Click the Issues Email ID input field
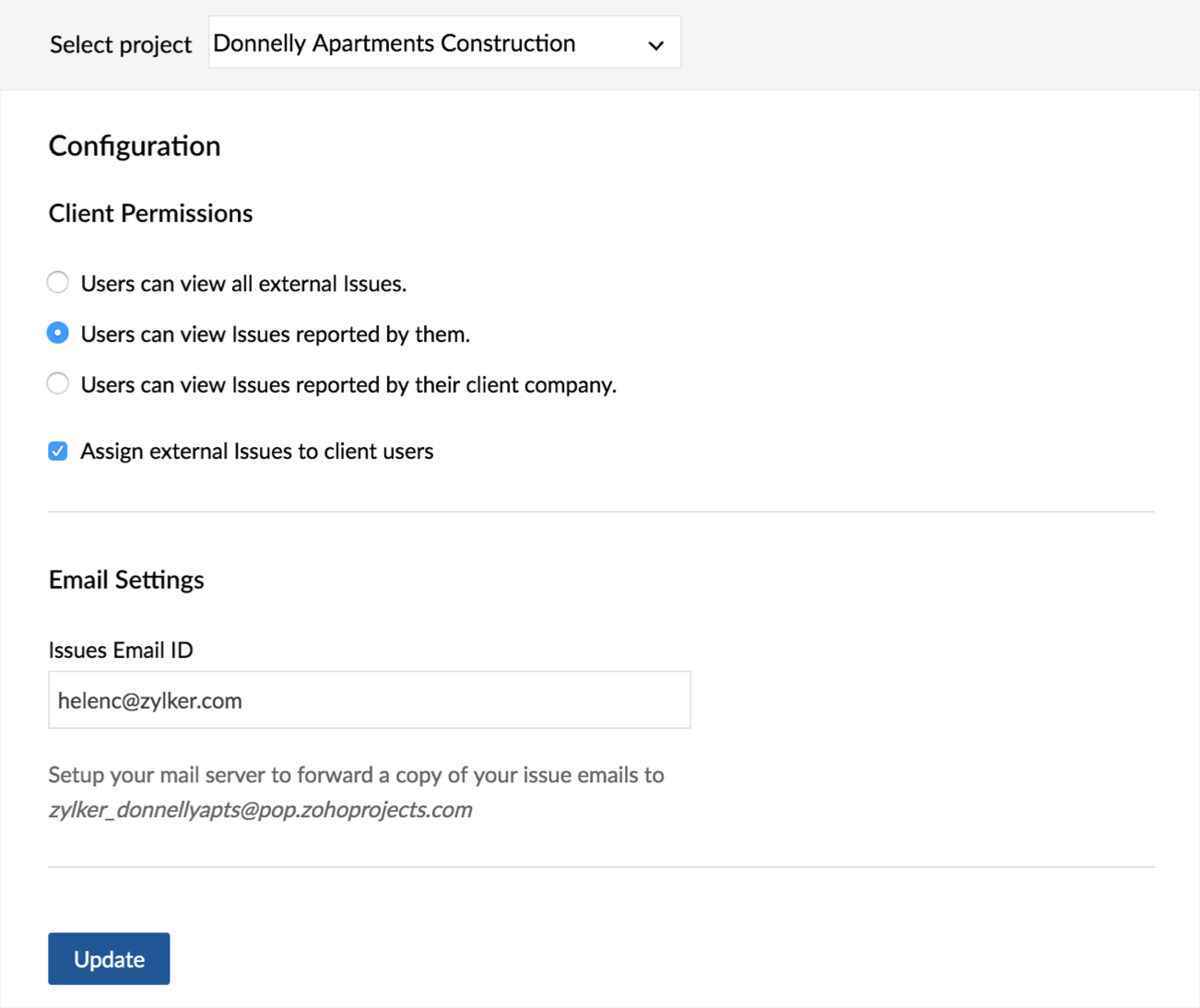Screen dimensions: 1200x1008 tap(369, 700)
